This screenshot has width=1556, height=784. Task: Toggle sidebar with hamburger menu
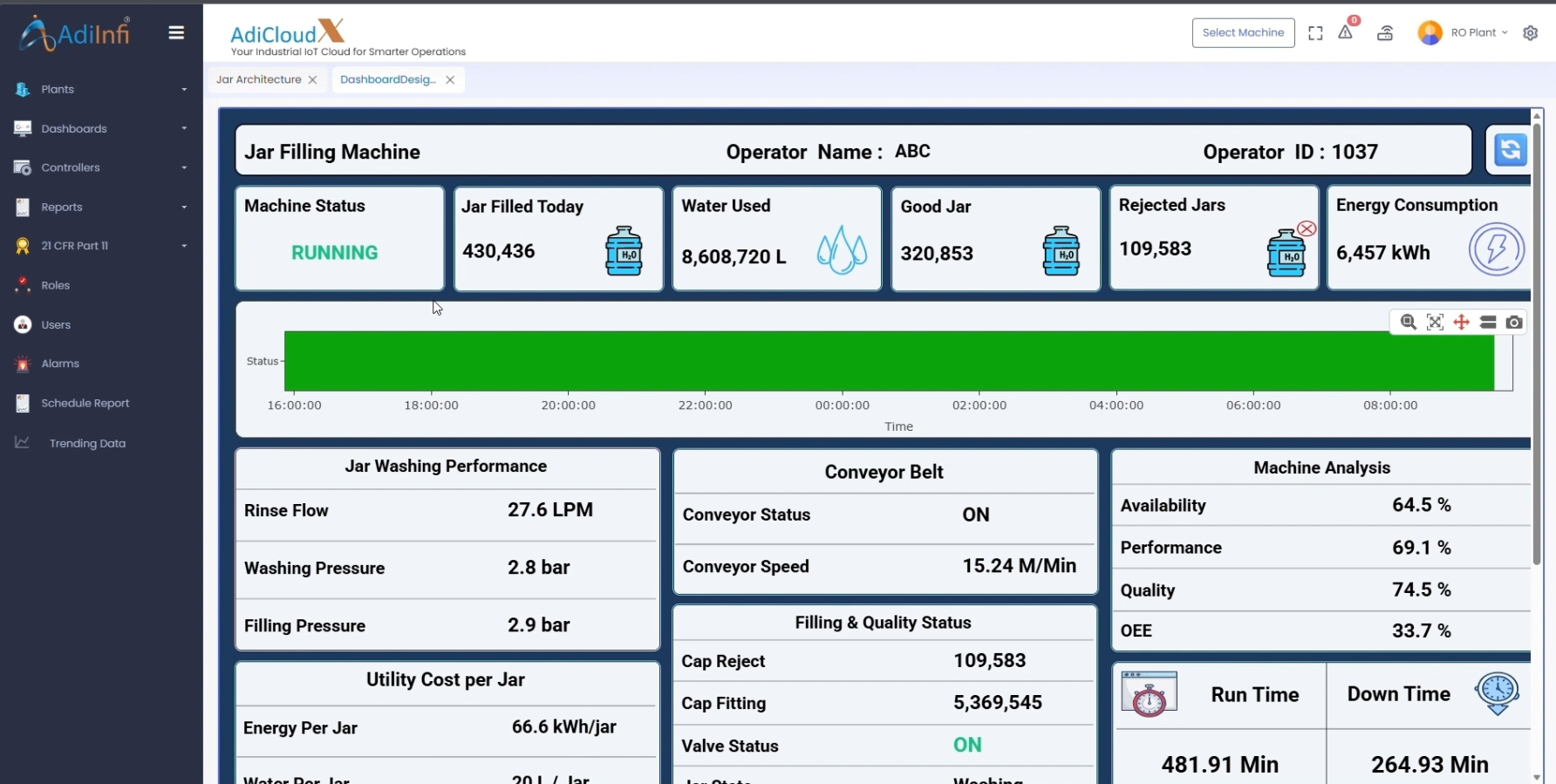176,33
